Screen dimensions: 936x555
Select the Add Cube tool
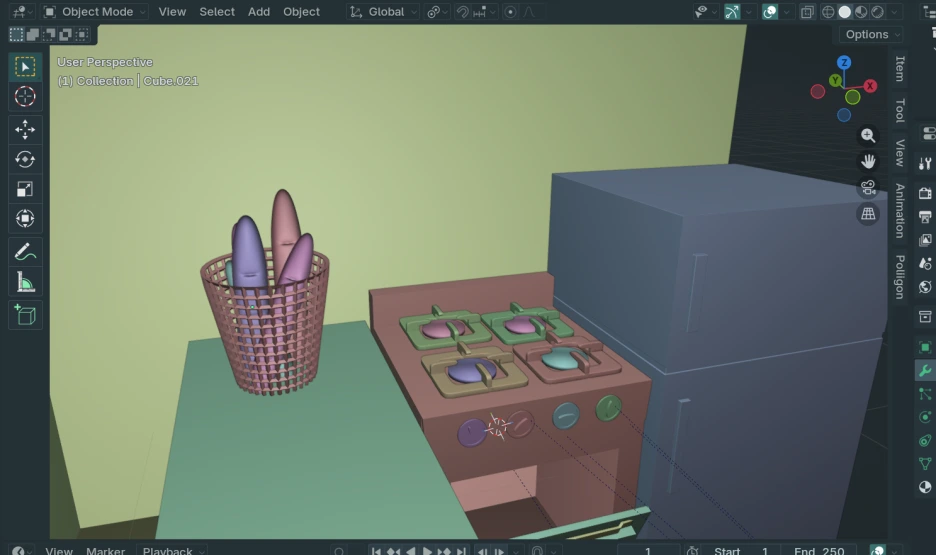[25, 315]
